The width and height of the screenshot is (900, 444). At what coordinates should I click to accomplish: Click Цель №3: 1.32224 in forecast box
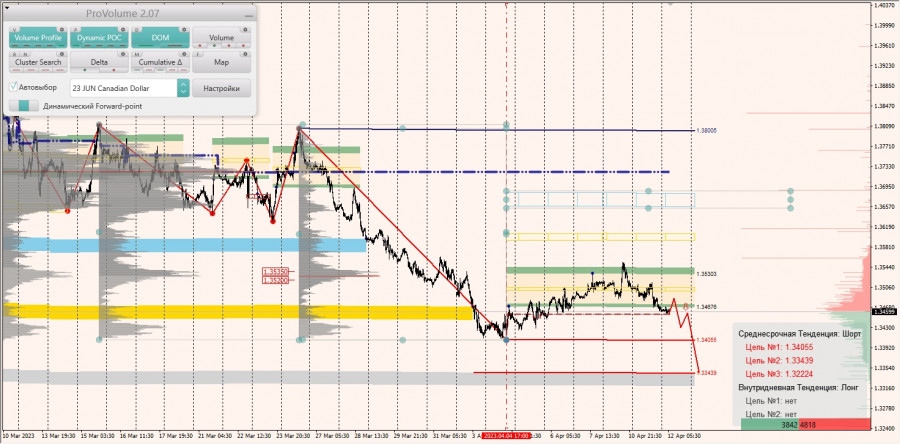click(x=779, y=374)
